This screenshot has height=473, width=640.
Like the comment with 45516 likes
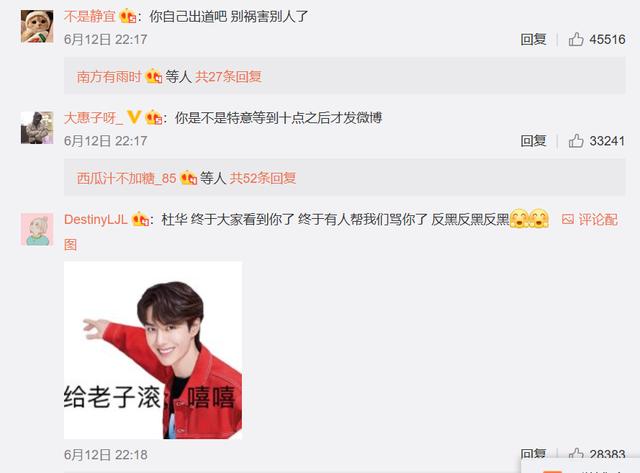[576, 39]
